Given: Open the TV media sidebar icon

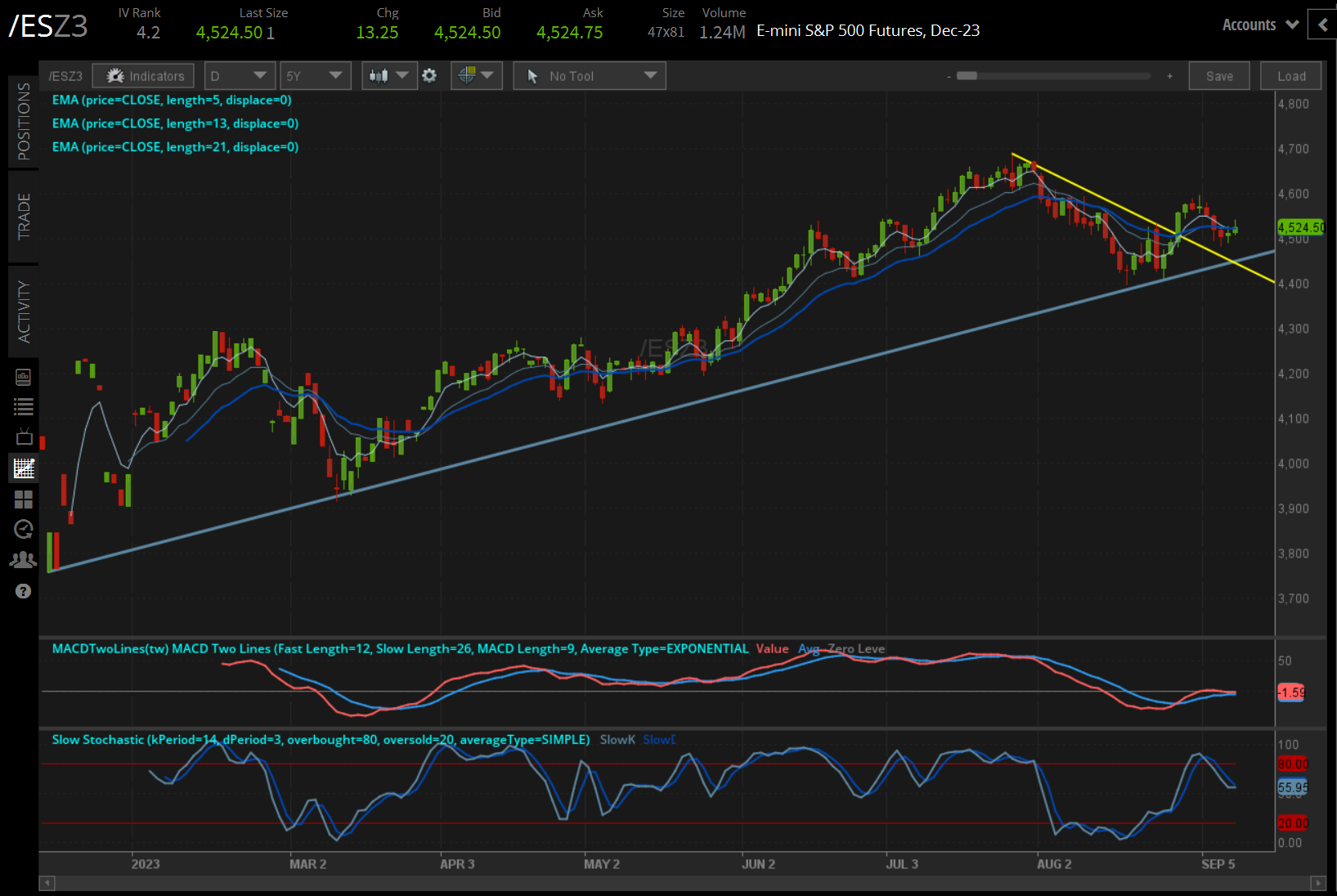Looking at the screenshot, I should (x=23, y=437).
